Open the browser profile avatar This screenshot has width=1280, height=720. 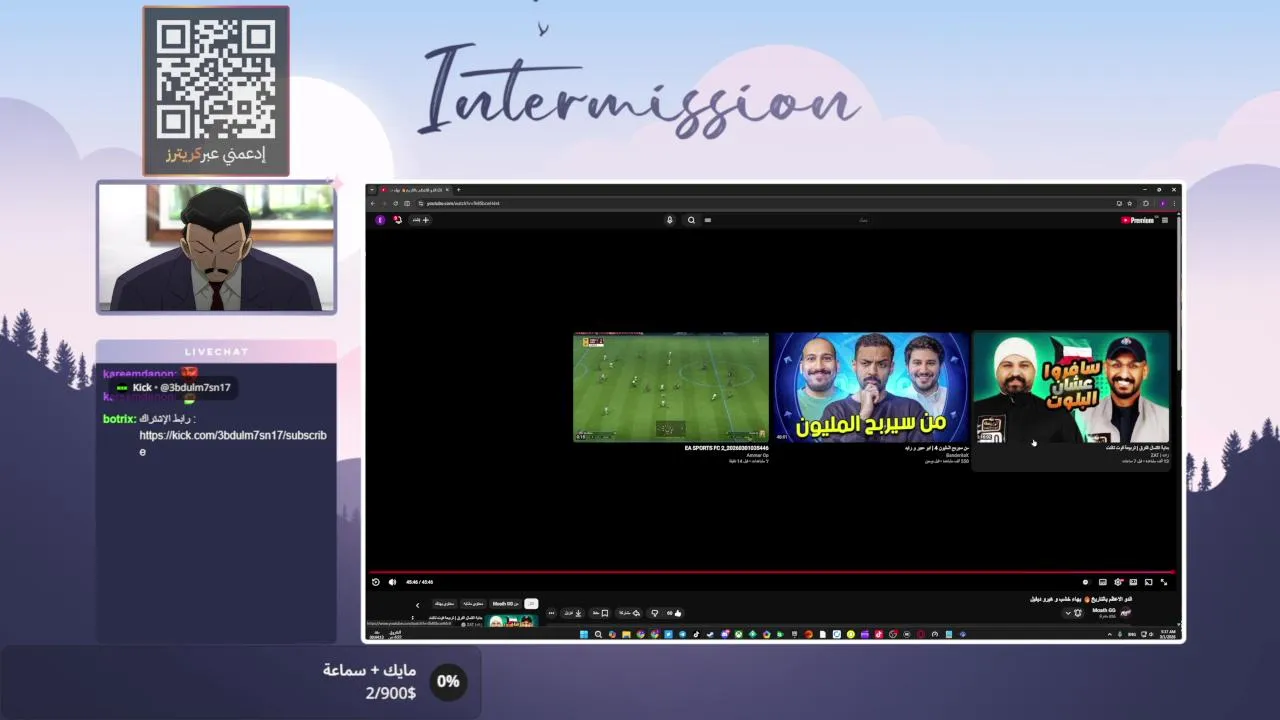point(1163,203)
